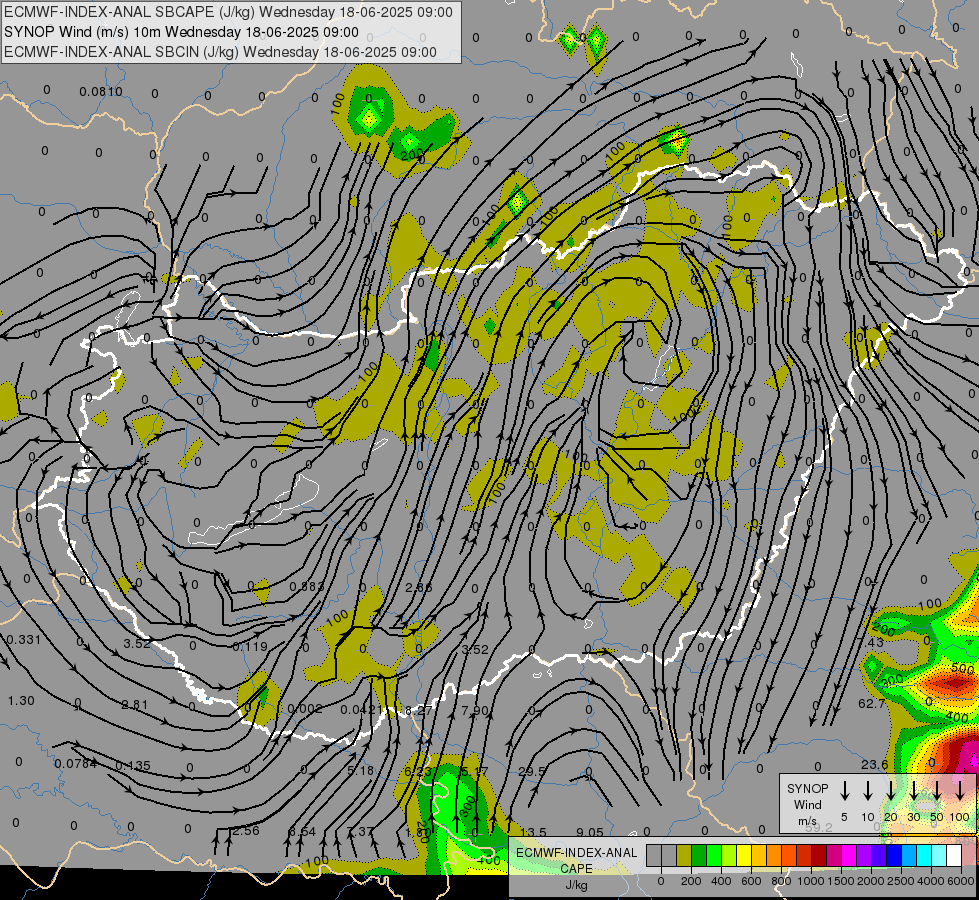
Task: Click the 7.43 value on the map
Action: coord(872,643)
